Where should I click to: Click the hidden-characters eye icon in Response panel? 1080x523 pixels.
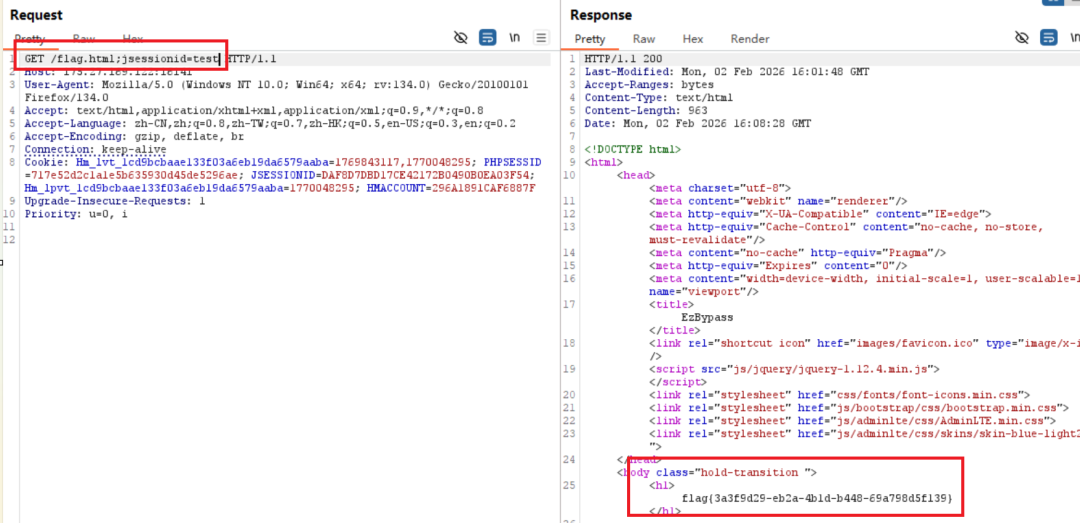(1022, 38)
